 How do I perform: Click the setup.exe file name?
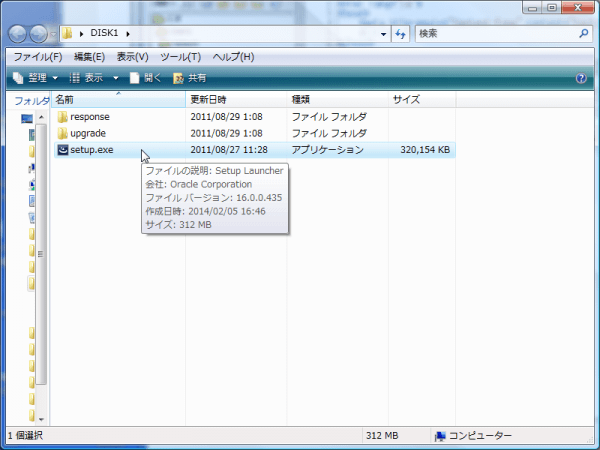[x=92, y=150]
